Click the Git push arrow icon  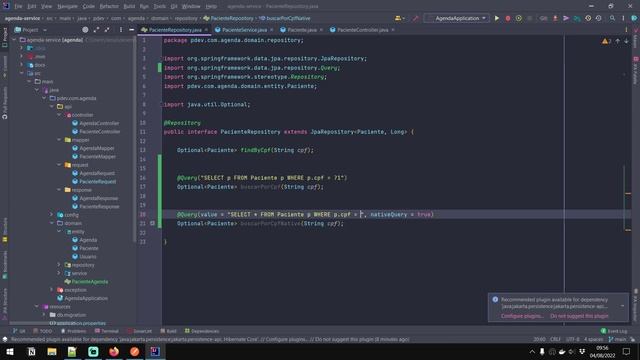point(566,18)
